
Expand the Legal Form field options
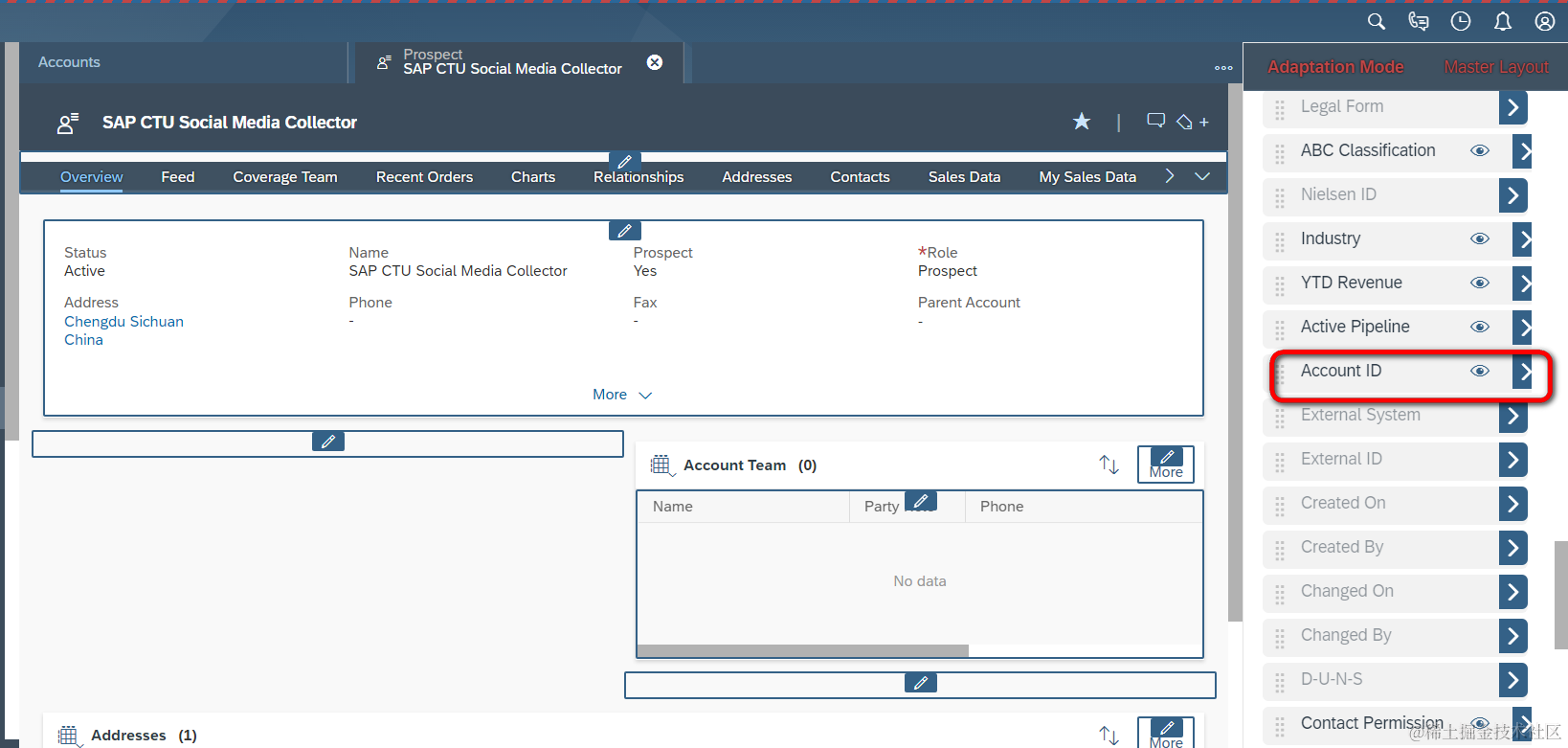coord(1512,107)
